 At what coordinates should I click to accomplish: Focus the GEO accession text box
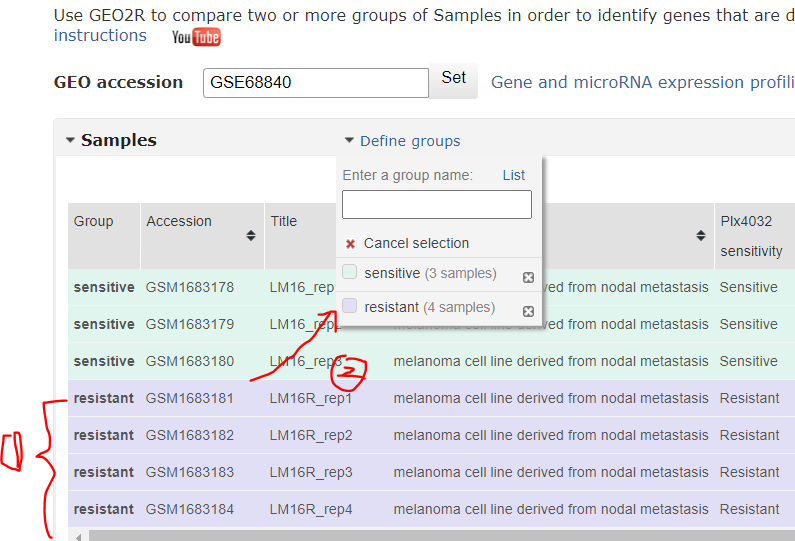pos(315,82)
